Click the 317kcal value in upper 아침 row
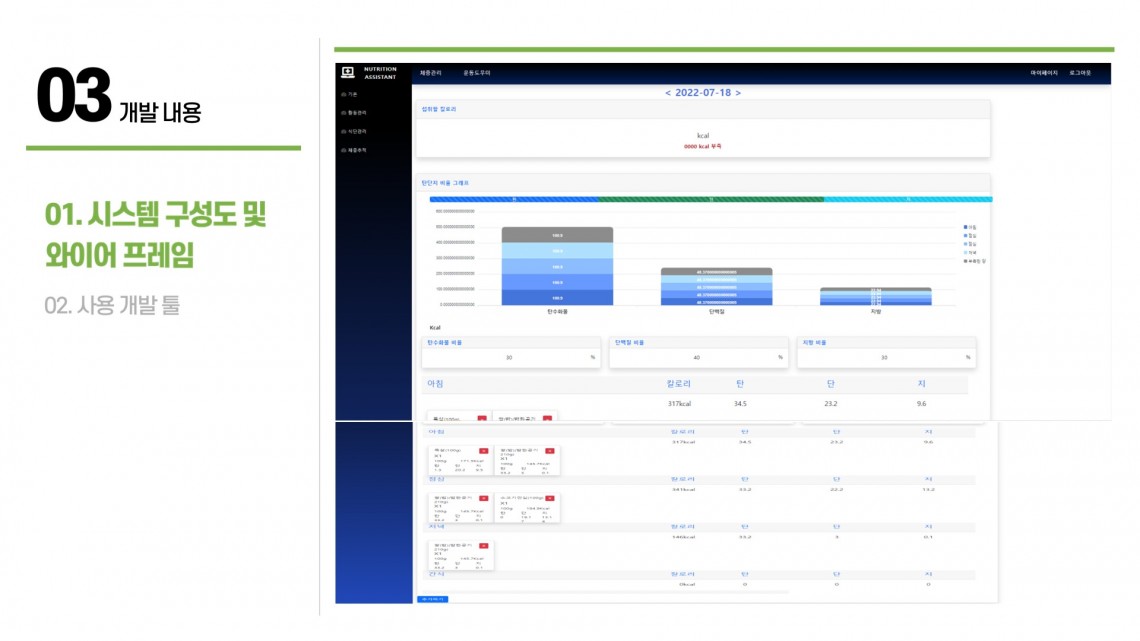Viewport: 1140px width, 641px height. pos(679,403)
